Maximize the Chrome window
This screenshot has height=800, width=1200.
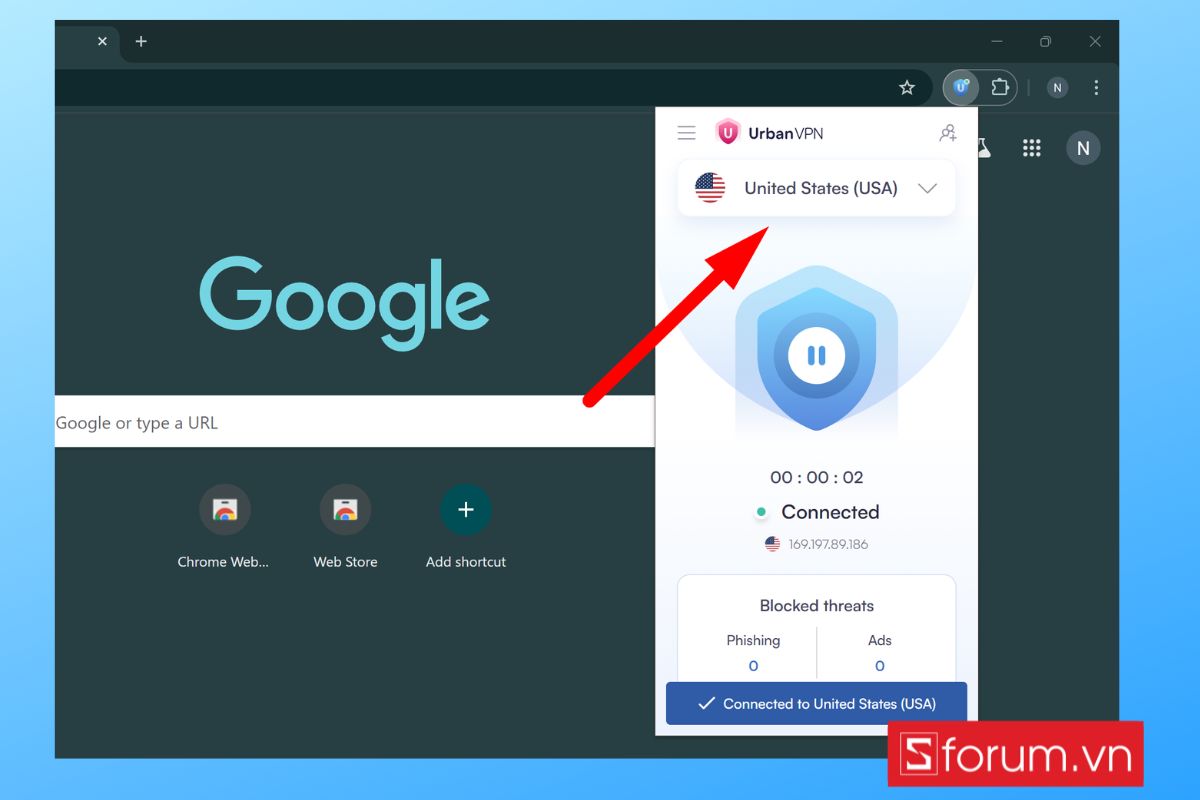[x=1045, y=41]
